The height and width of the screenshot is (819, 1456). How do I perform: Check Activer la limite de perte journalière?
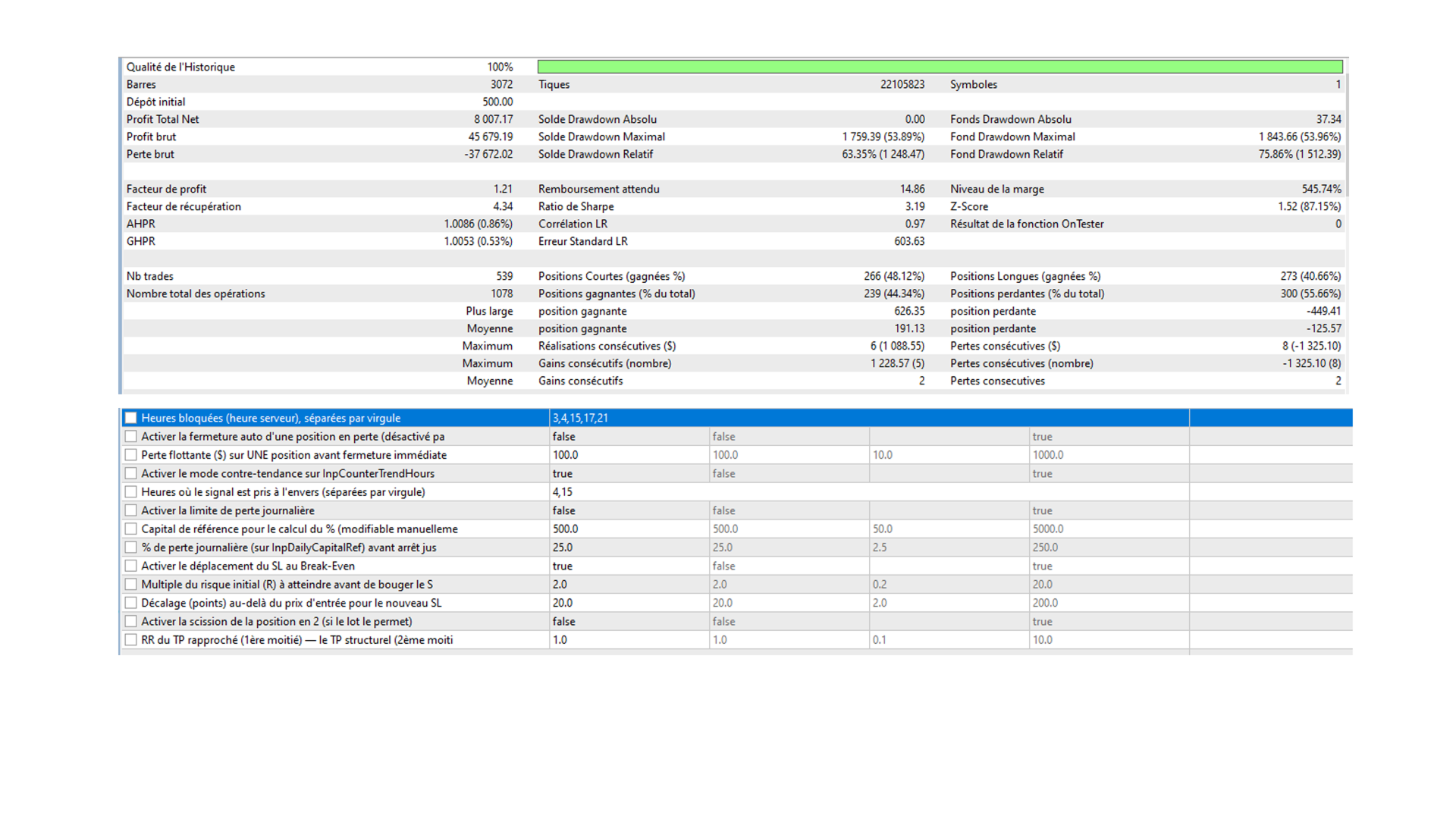point(131,510)
